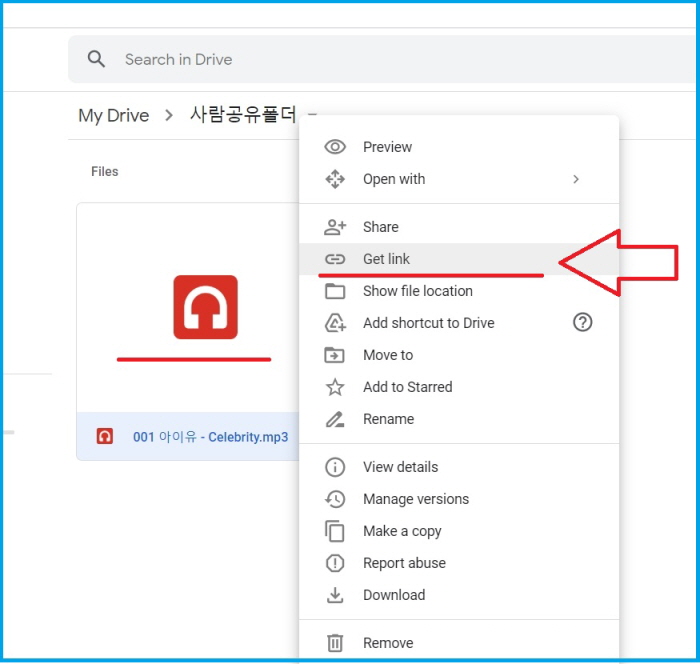Choose Preview from context menu
This screenshot has width=700, height=664.
387,147
